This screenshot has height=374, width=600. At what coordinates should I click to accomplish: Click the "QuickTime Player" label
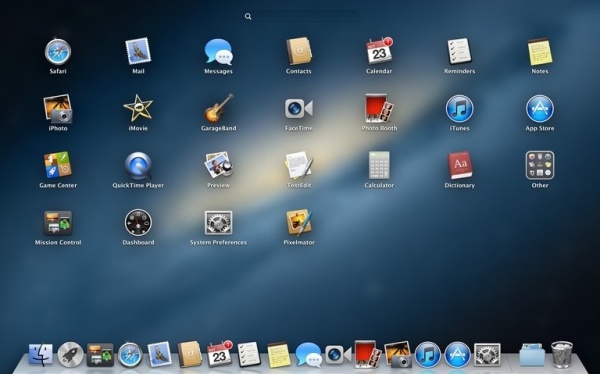pyautogui.click(x=138, y=185)
